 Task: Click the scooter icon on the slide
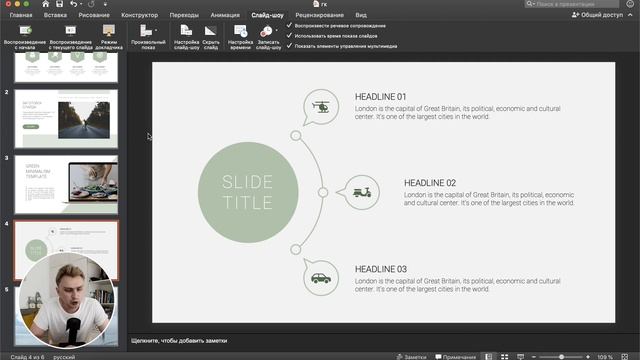click(x=362, y=192)
